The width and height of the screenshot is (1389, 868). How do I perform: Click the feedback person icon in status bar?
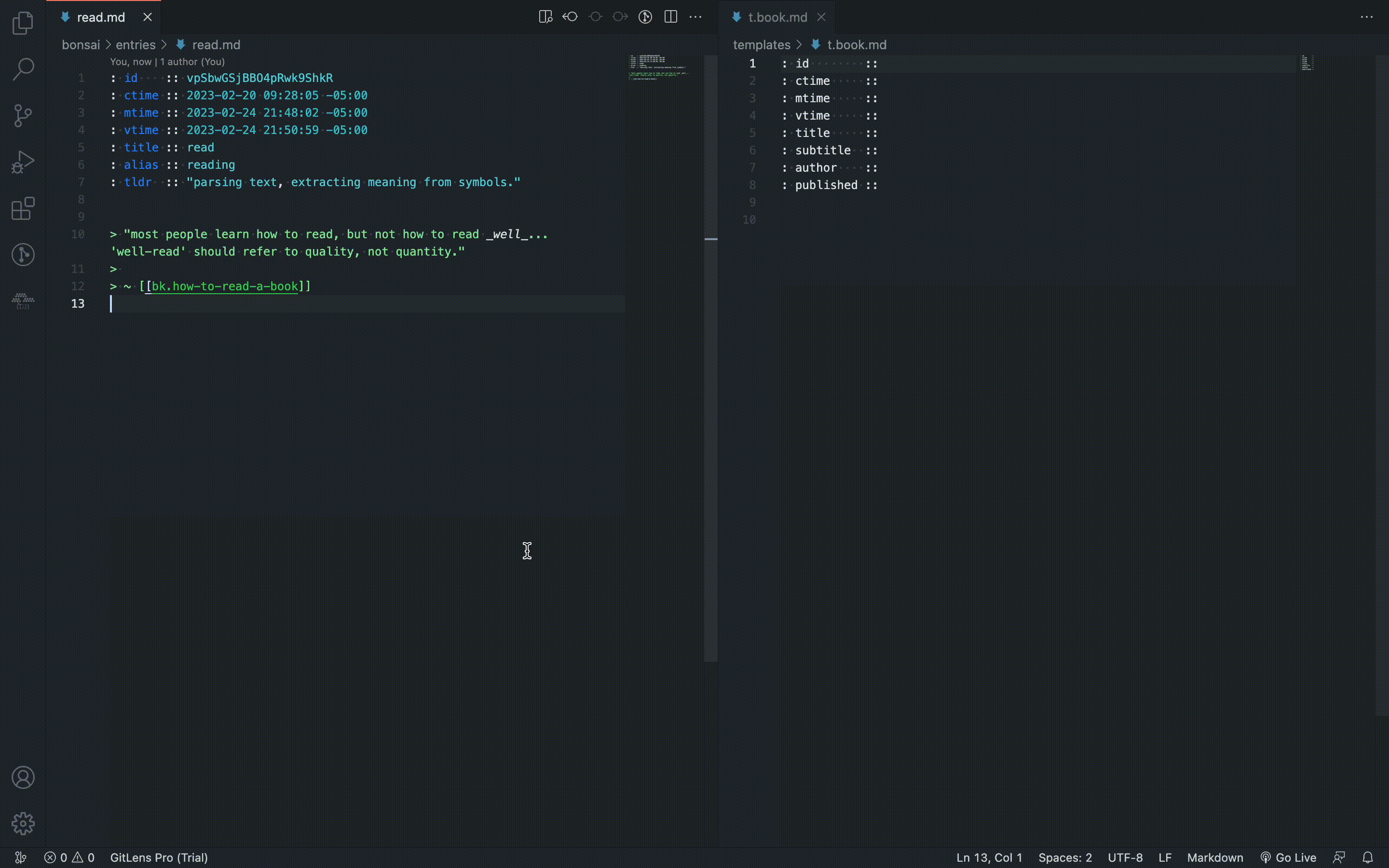point(1339,858)
